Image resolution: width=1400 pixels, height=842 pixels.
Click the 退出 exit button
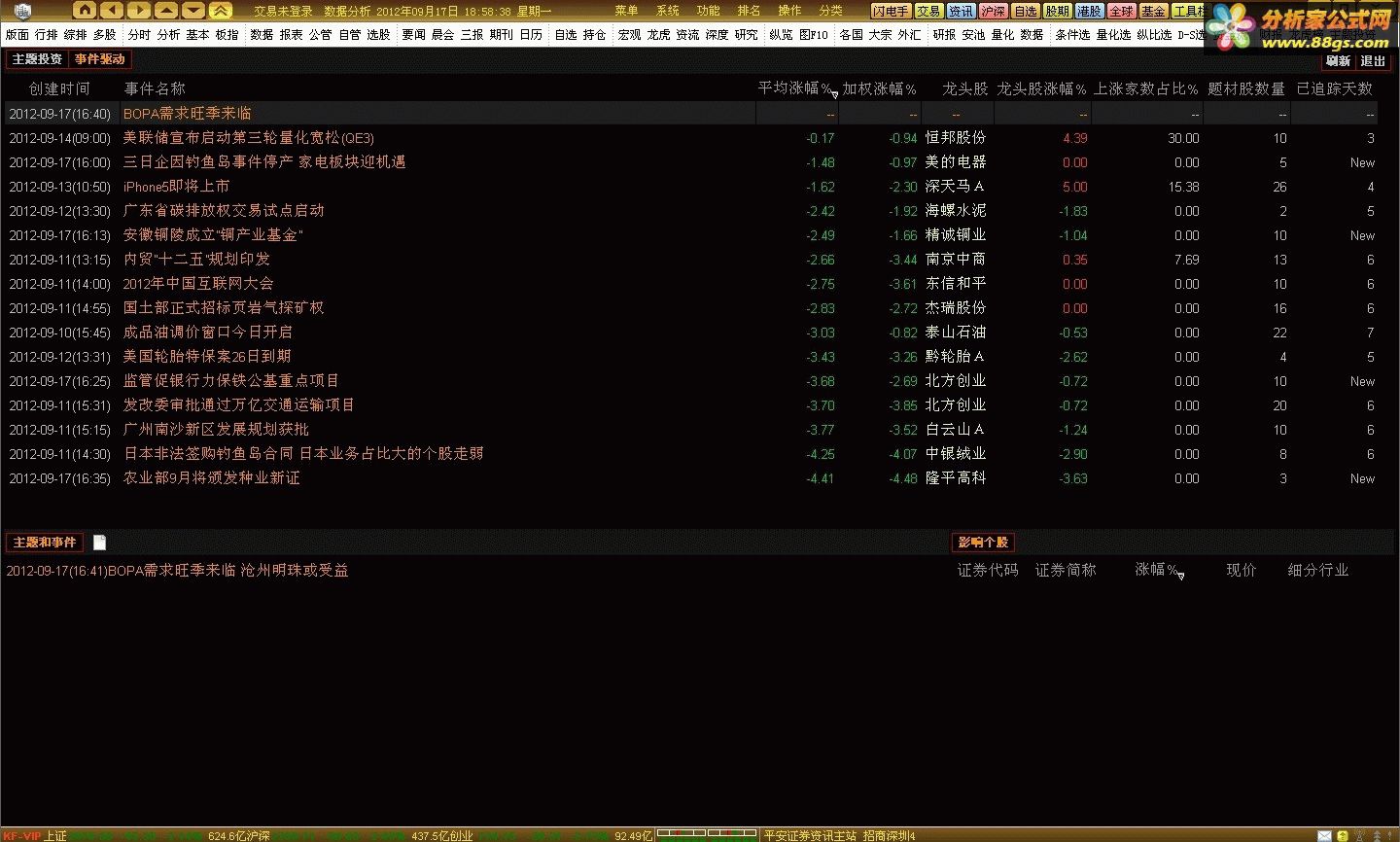coord(1373,60)
